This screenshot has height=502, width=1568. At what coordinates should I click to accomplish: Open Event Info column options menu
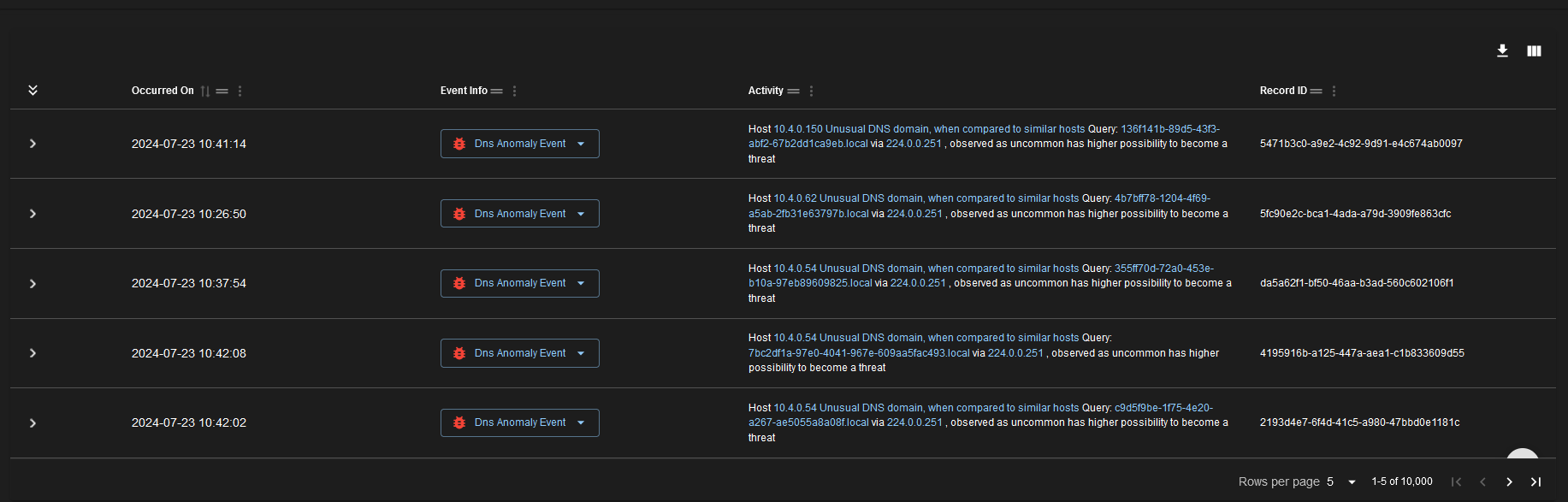coord(514,91)
